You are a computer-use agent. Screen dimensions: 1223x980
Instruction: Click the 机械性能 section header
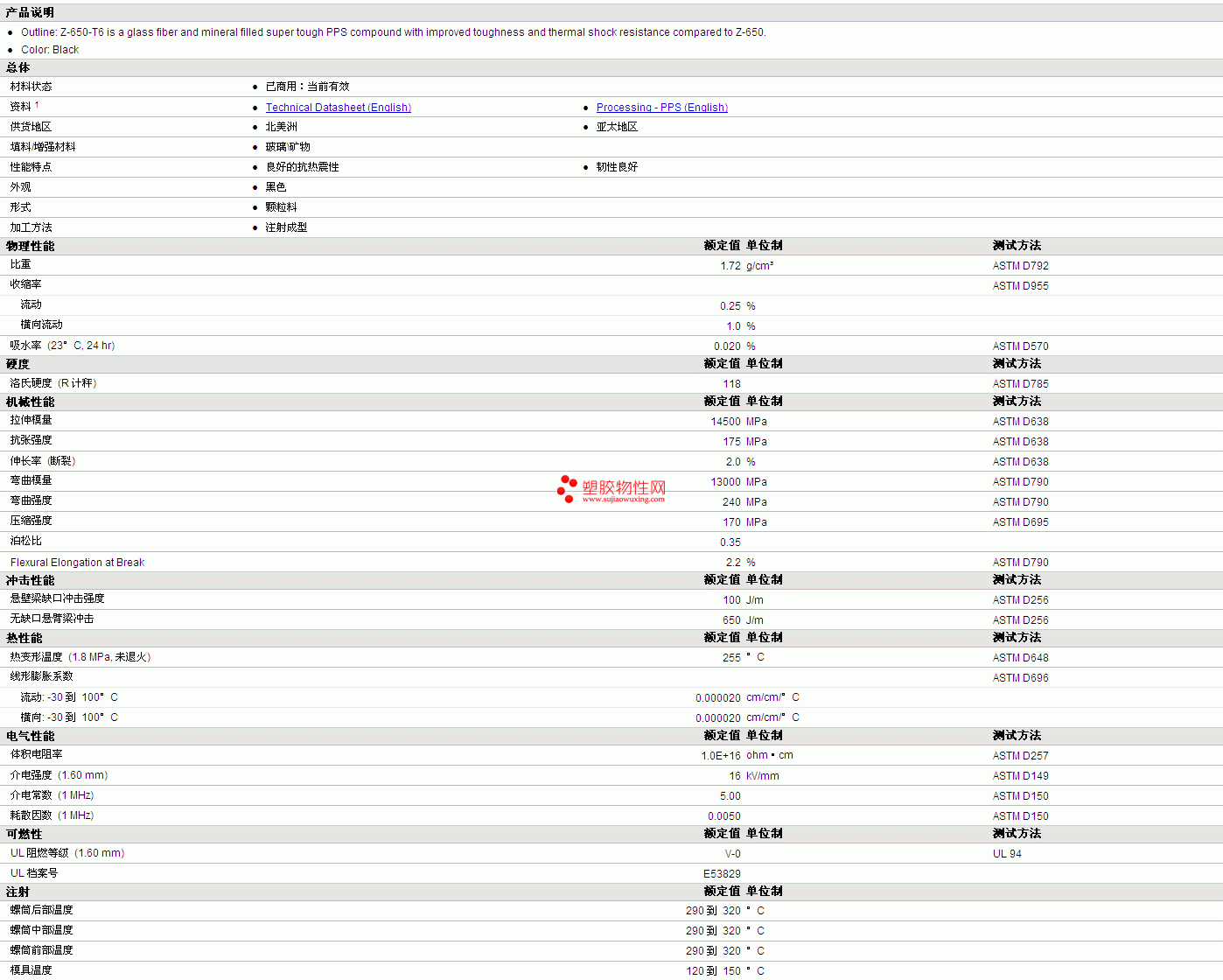(30, 402)
